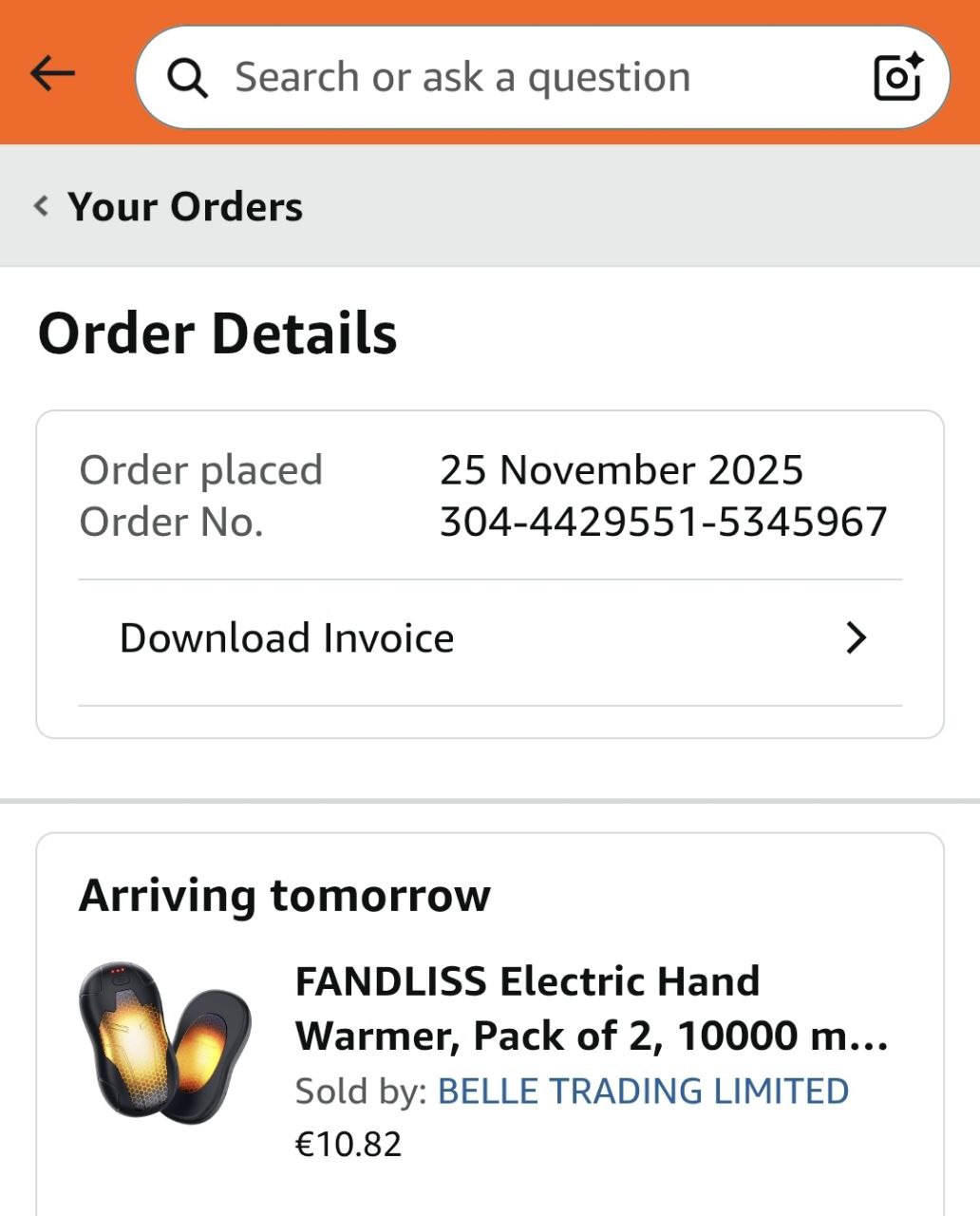This screenshot has height=1216, width=980.
Task: Tap the Order placed label
Action: (200, 470)
